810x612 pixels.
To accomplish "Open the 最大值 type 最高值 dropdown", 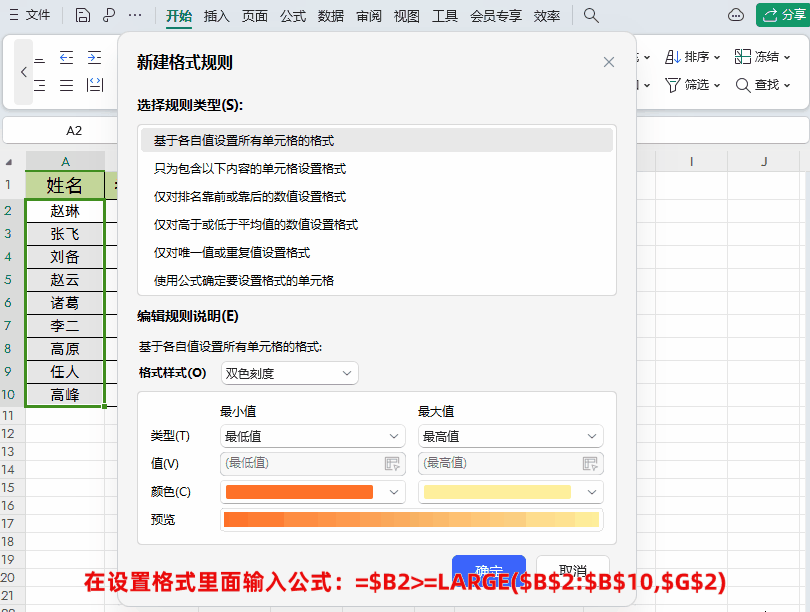I will click(x=510, y=436).
